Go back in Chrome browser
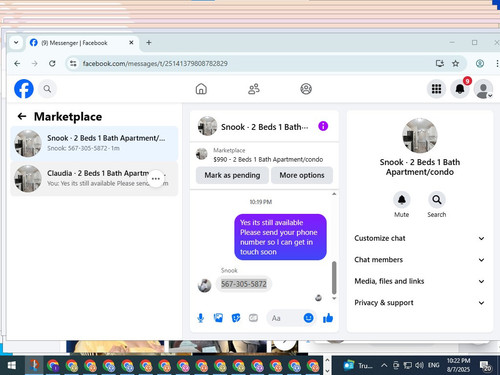 click(17, 63)
